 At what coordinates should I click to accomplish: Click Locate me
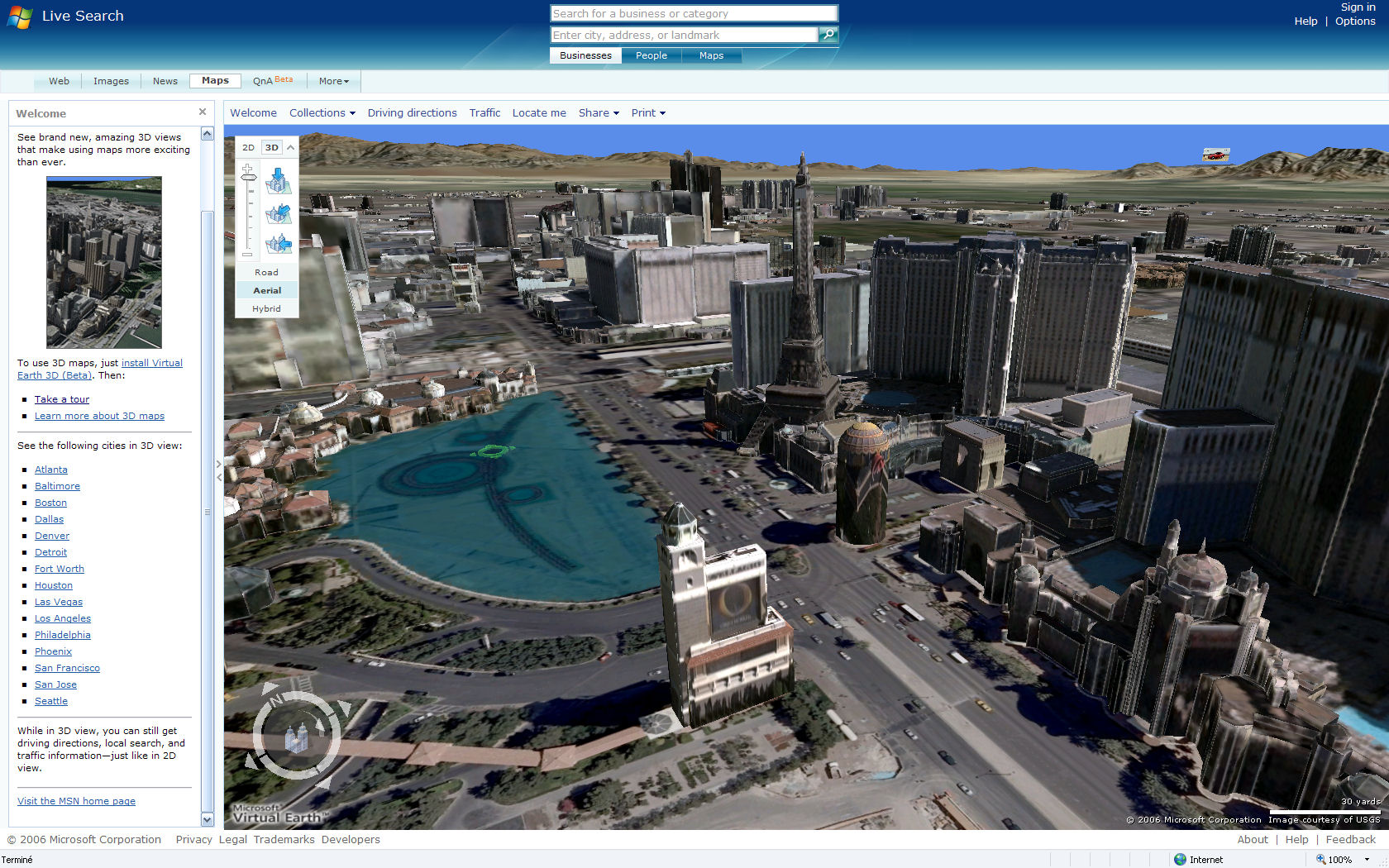coord(539,112)
